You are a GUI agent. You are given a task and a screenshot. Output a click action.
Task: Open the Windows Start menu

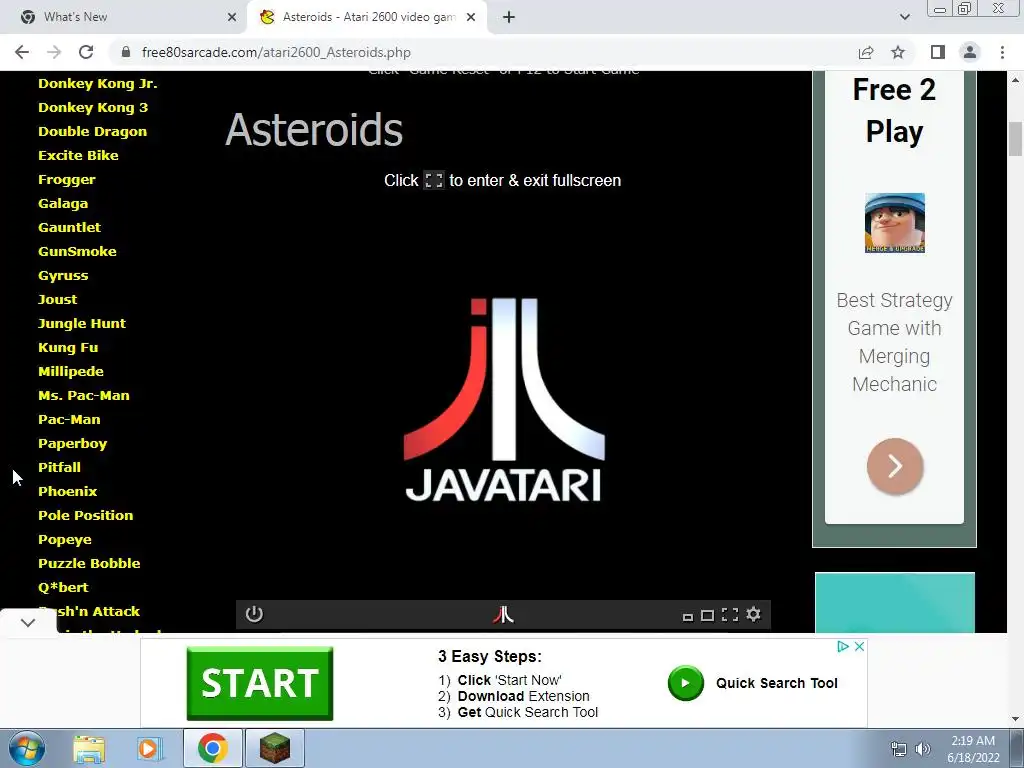tap(26, 748)
